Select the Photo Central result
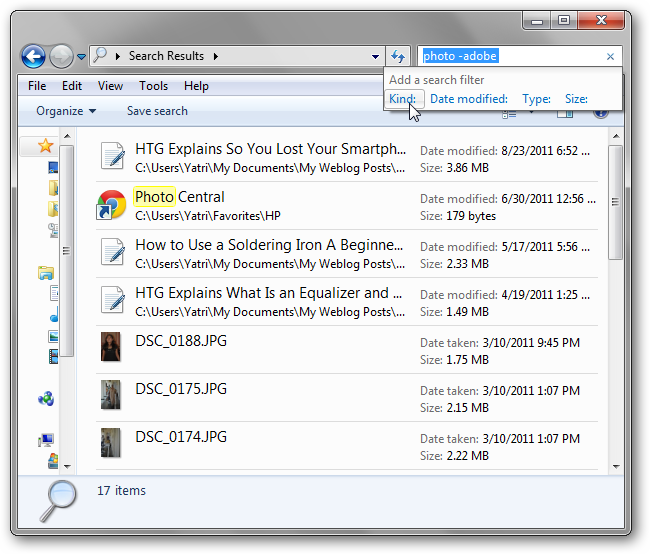Screen dimensions: 650x554 [x=347, y=206]
